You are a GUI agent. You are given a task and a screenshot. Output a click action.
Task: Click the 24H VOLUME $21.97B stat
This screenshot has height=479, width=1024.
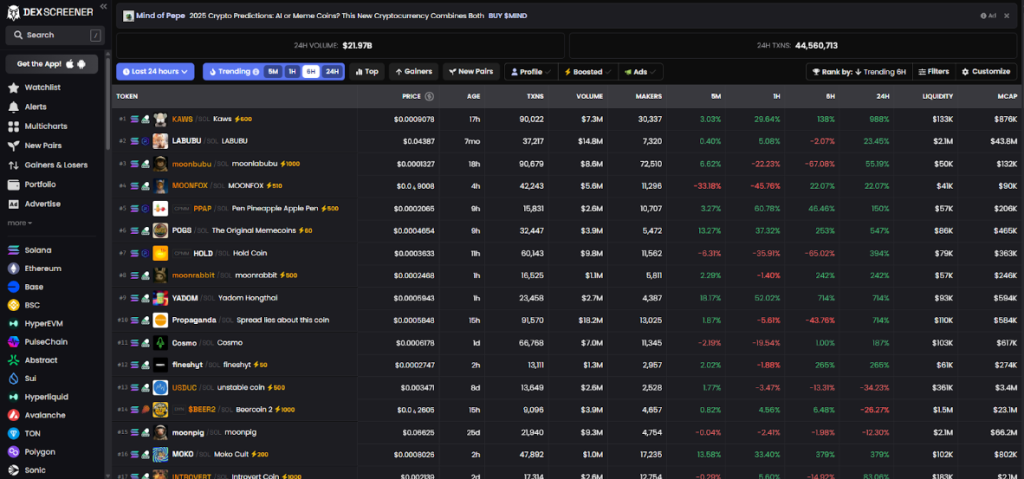(x=340, y=46)
